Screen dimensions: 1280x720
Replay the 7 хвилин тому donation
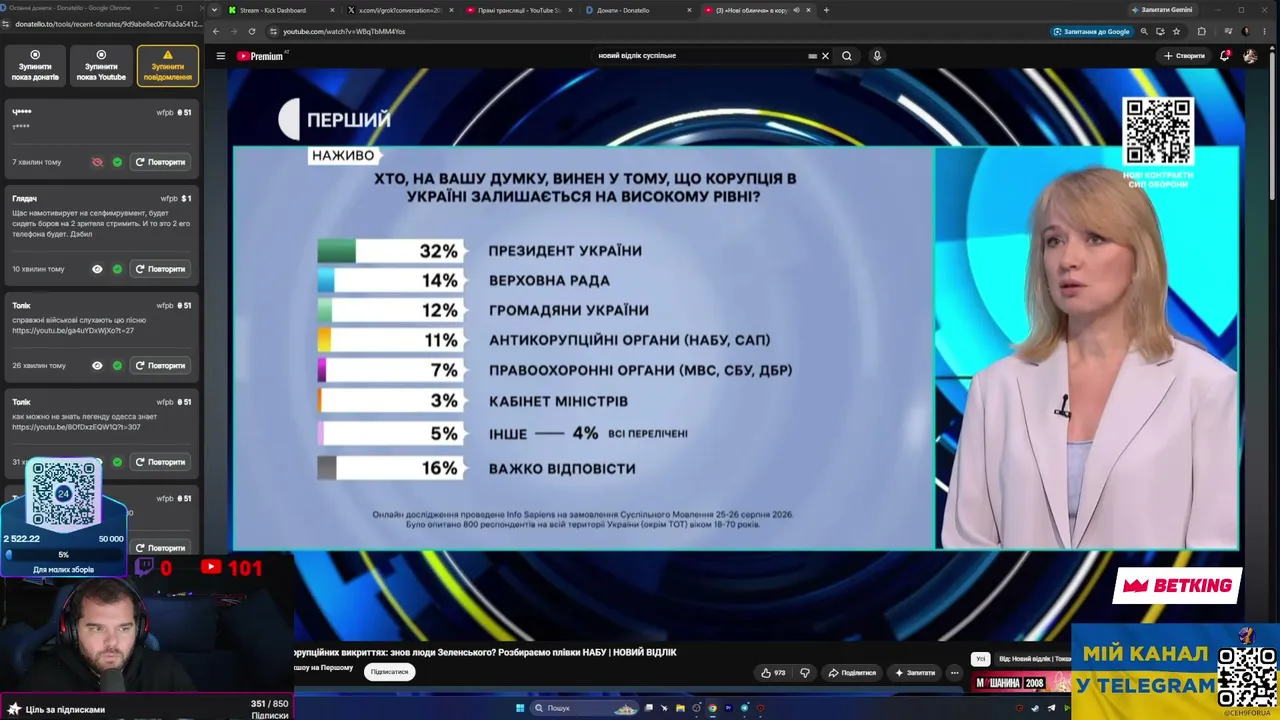[161, 162]
